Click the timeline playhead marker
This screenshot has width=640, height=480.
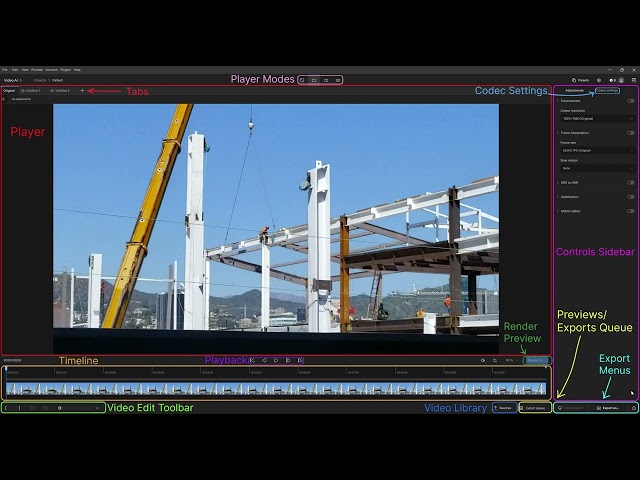click(x=6, y=369)
